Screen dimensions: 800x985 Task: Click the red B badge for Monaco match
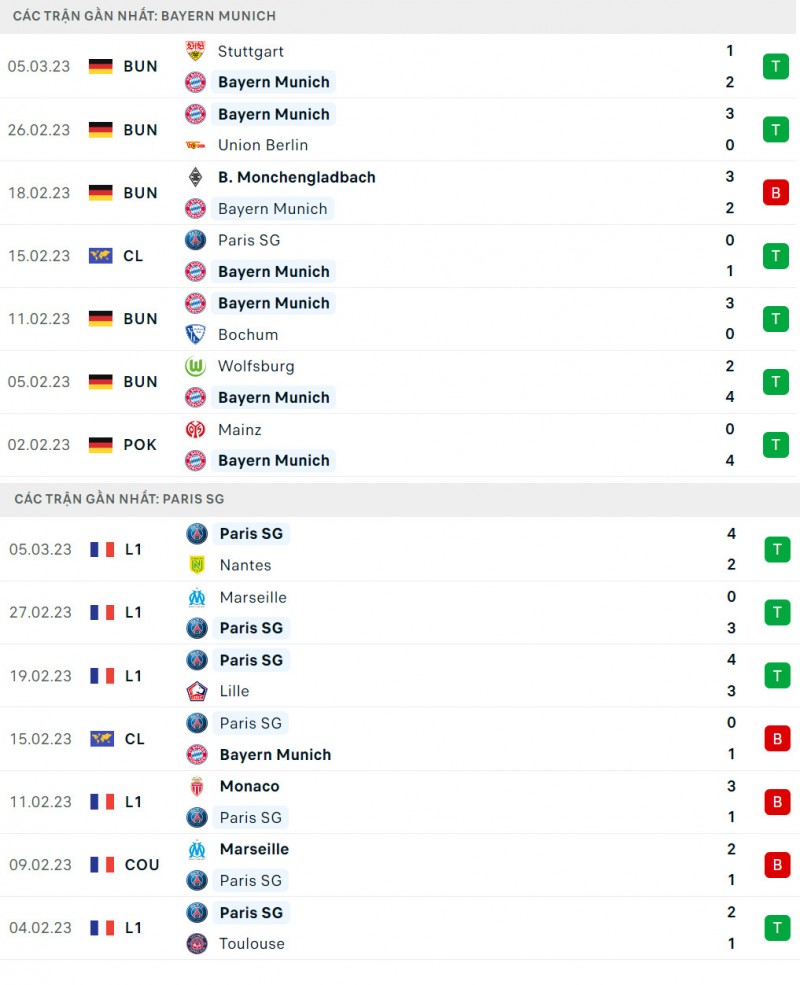click(x=777, y=802)
